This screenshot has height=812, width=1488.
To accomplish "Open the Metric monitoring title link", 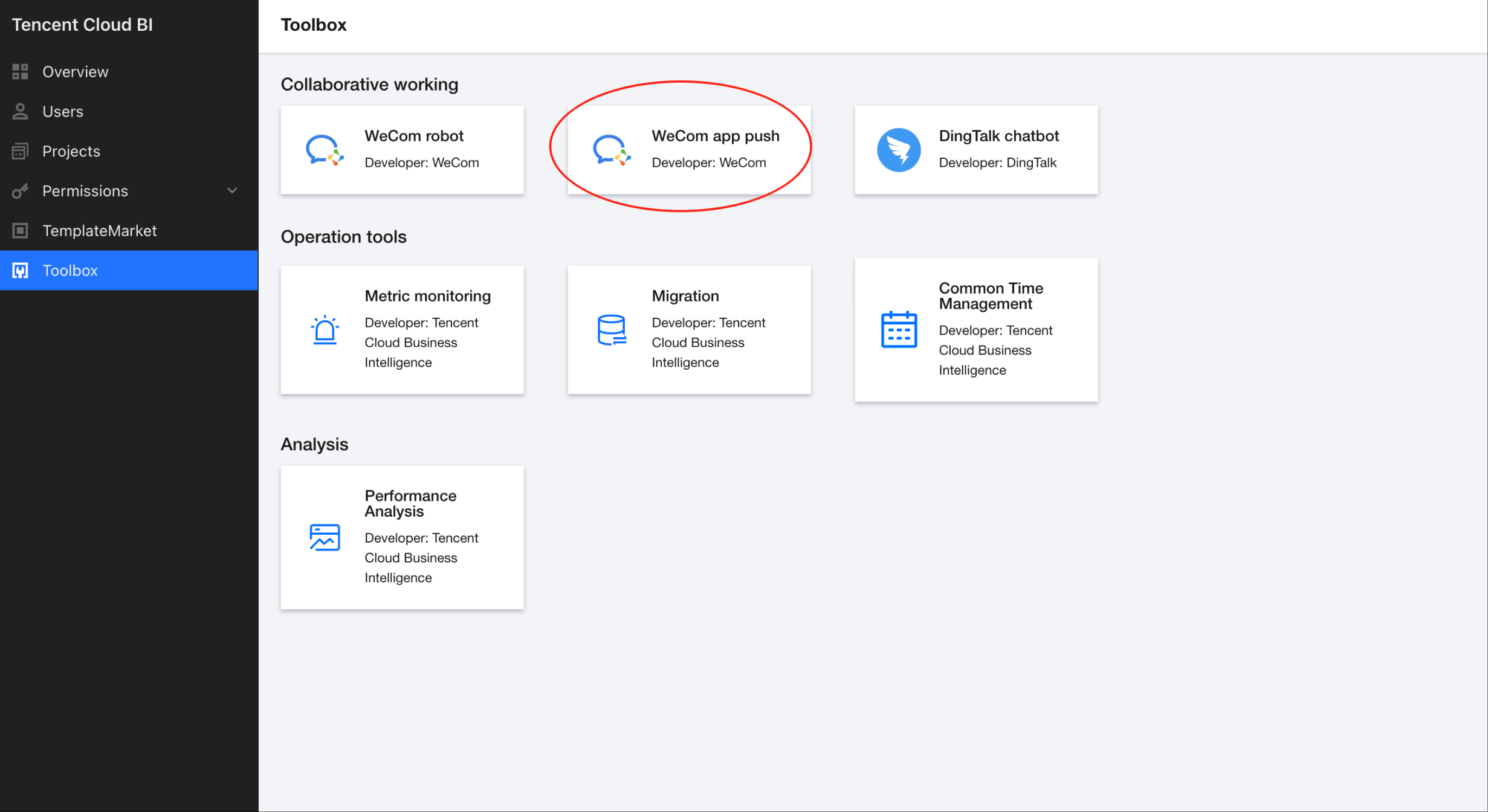I will point(427,296).
